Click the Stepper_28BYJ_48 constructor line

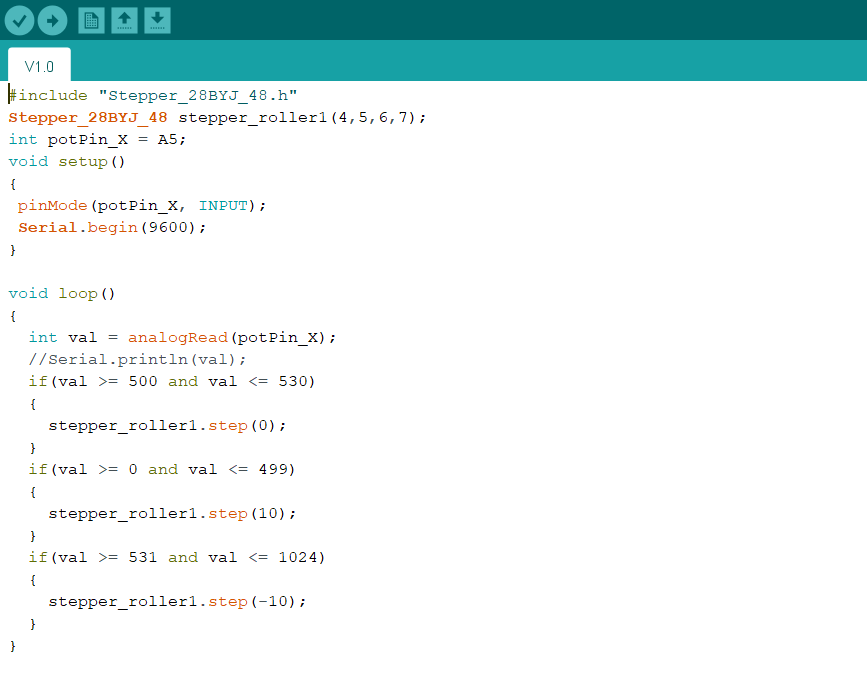(215, 117)
